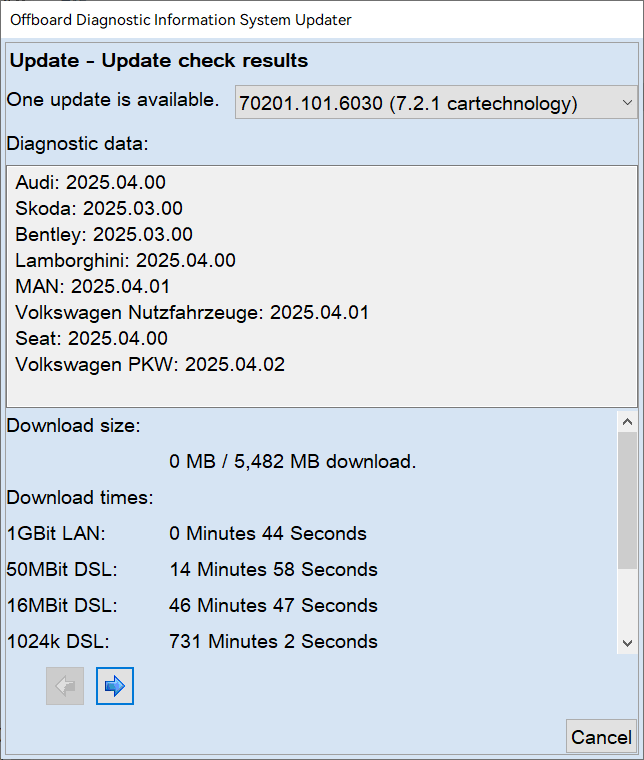
Task: Select the Skoda: 2025.03.00 line
Action: [99, 209]
